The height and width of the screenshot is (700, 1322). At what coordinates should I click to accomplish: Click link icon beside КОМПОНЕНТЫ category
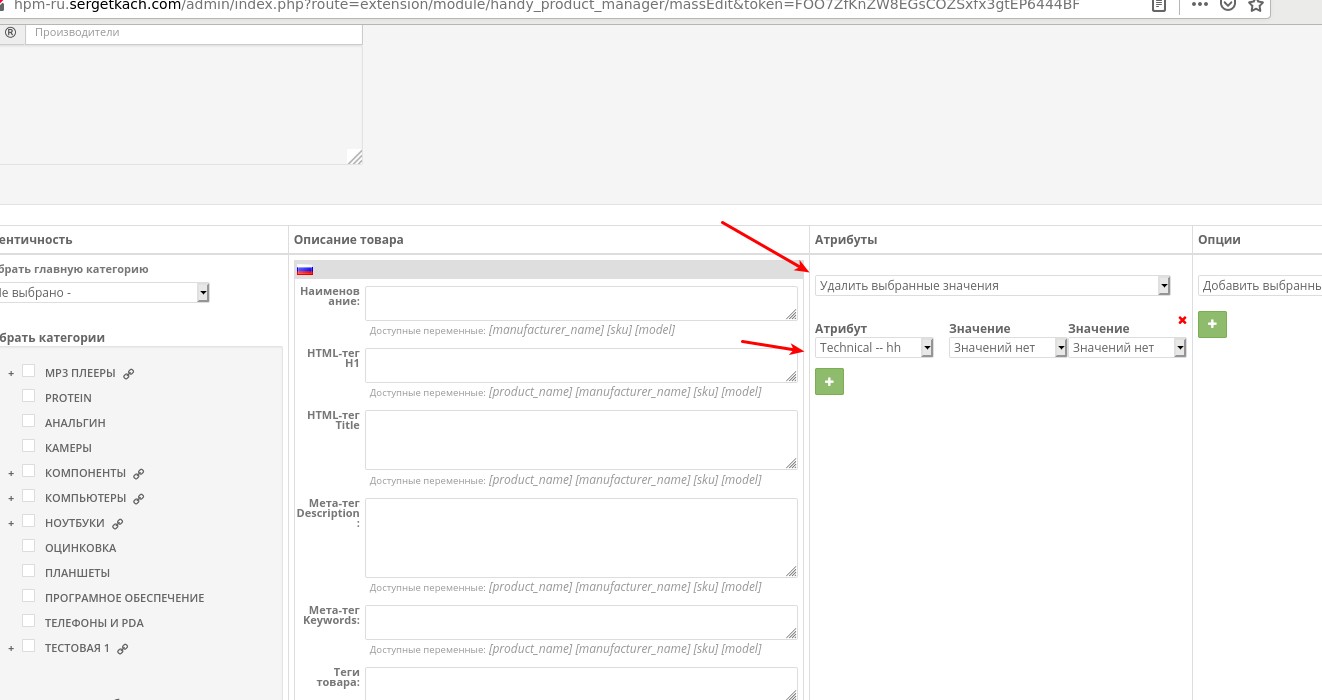point(139,474)
